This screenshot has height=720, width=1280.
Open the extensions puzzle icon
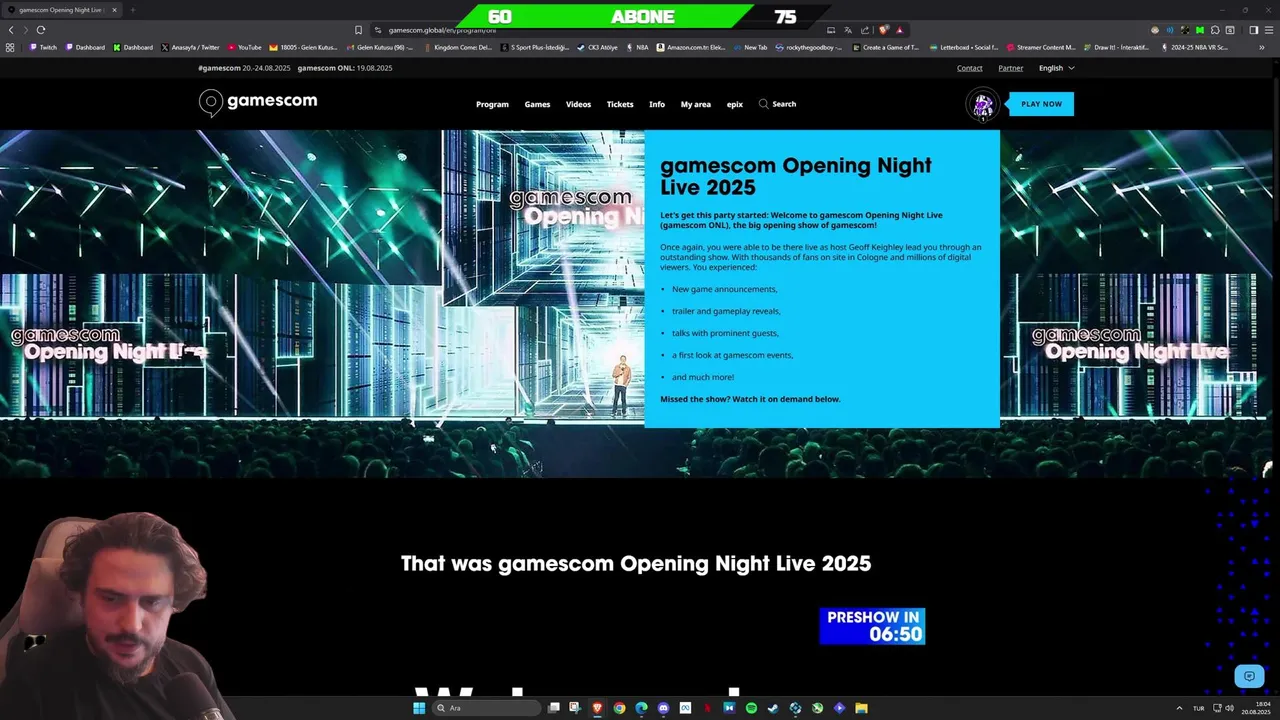1214,30
